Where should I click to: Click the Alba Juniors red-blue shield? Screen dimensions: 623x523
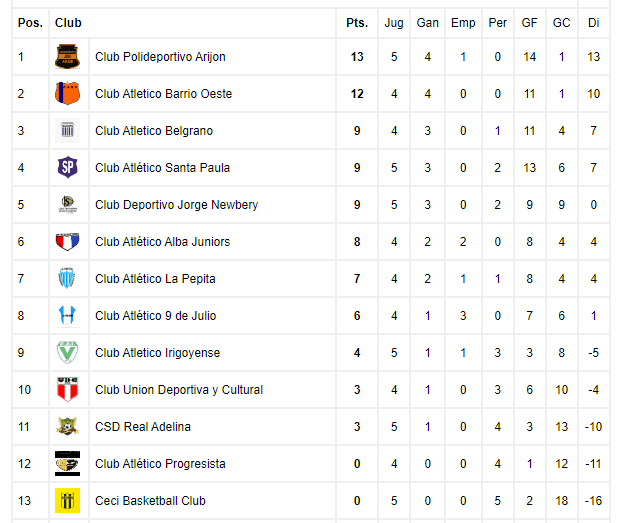[x=67, y=241]
